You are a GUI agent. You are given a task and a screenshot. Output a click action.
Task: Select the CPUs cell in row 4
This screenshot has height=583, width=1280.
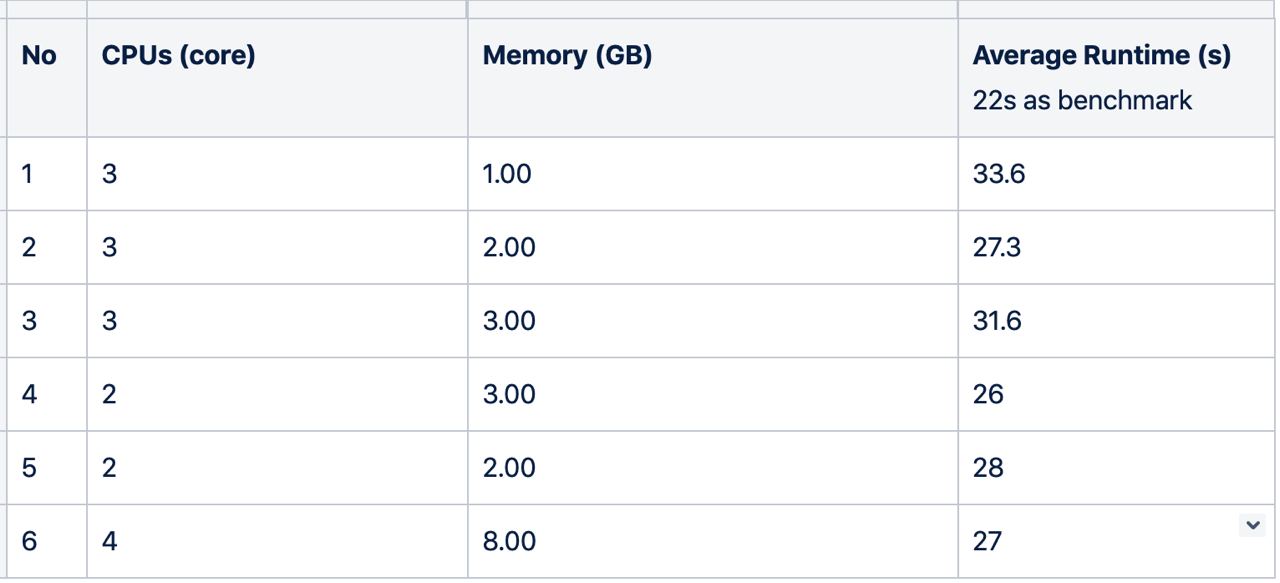point(277,394)
